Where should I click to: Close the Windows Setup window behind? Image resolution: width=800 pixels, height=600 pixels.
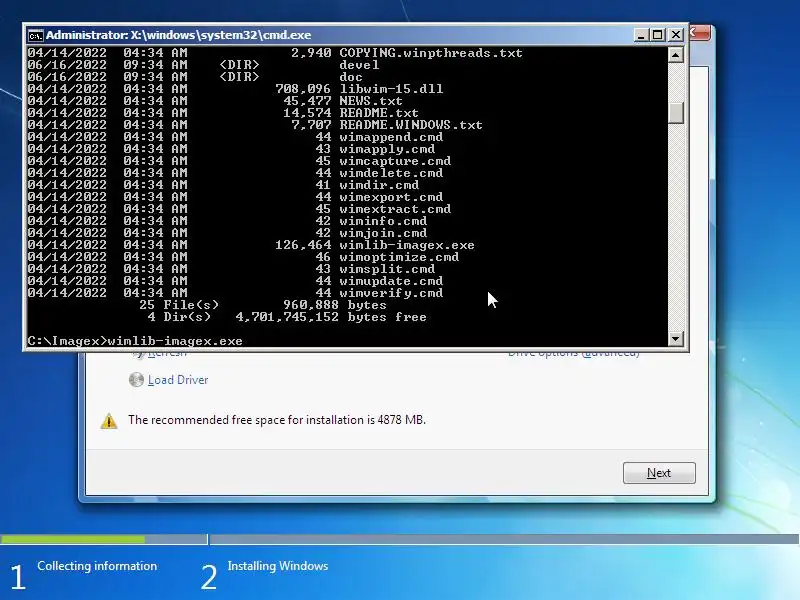tap(701, 33)
